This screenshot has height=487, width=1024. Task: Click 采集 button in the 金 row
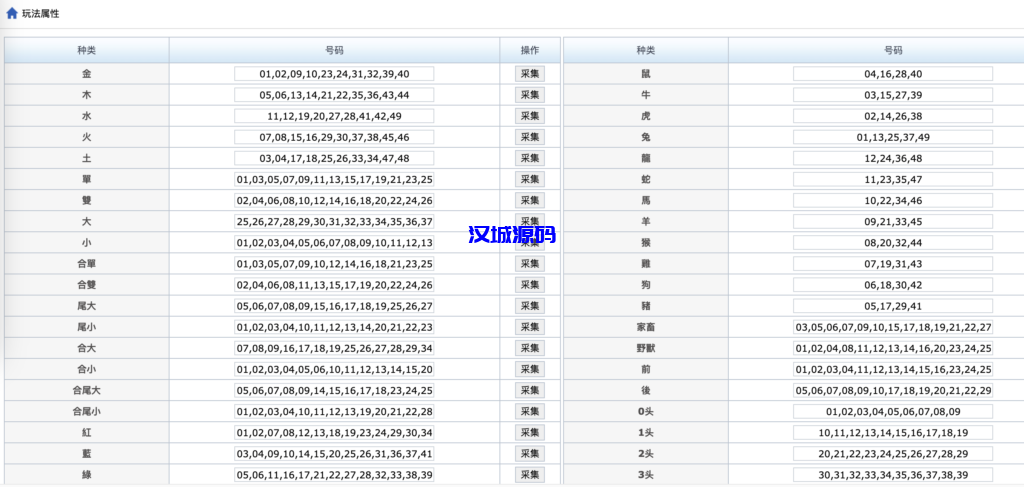click(x=529, y=74)
